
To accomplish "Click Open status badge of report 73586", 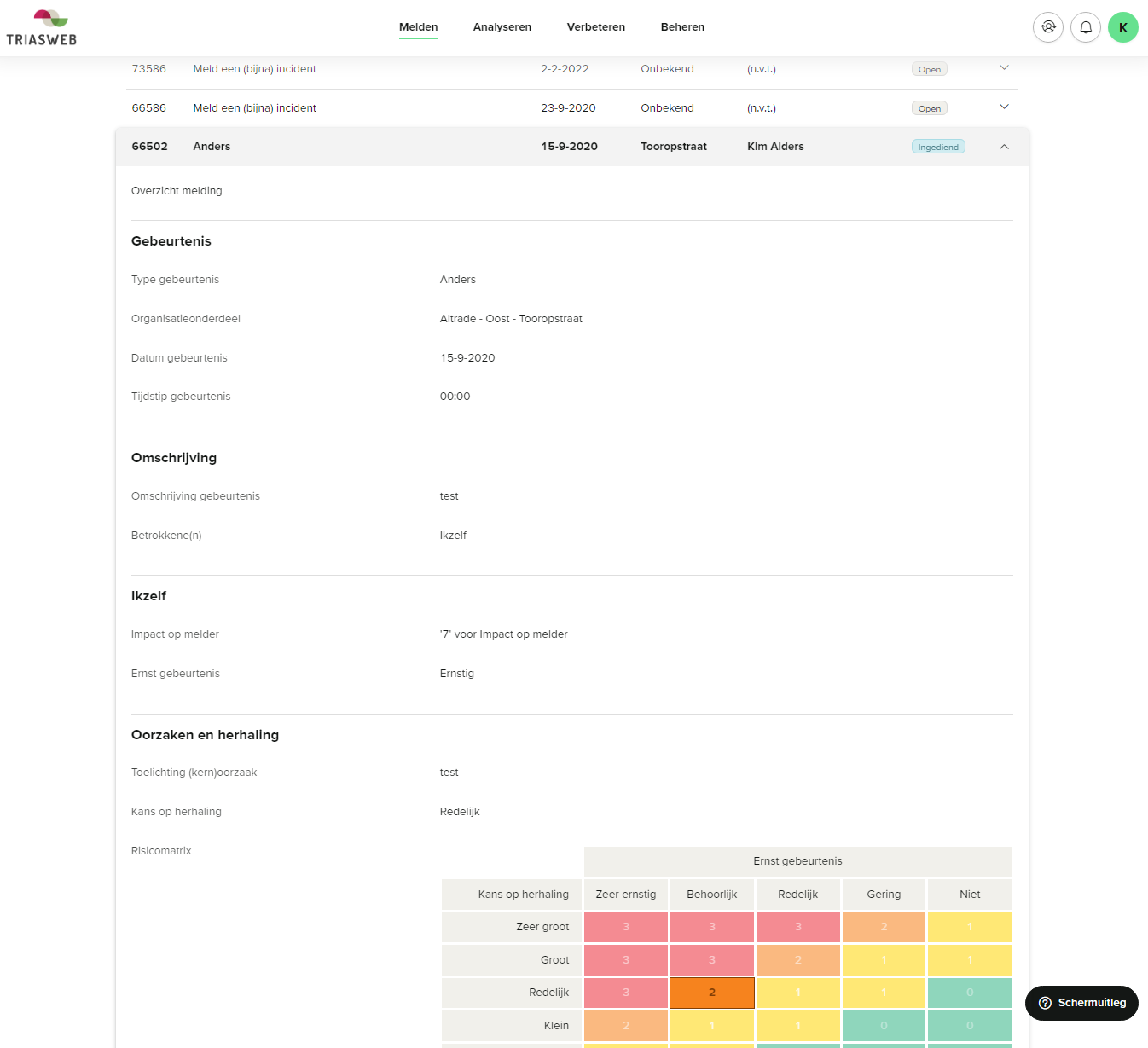I will pyautogui.click(x=929, y=70).
